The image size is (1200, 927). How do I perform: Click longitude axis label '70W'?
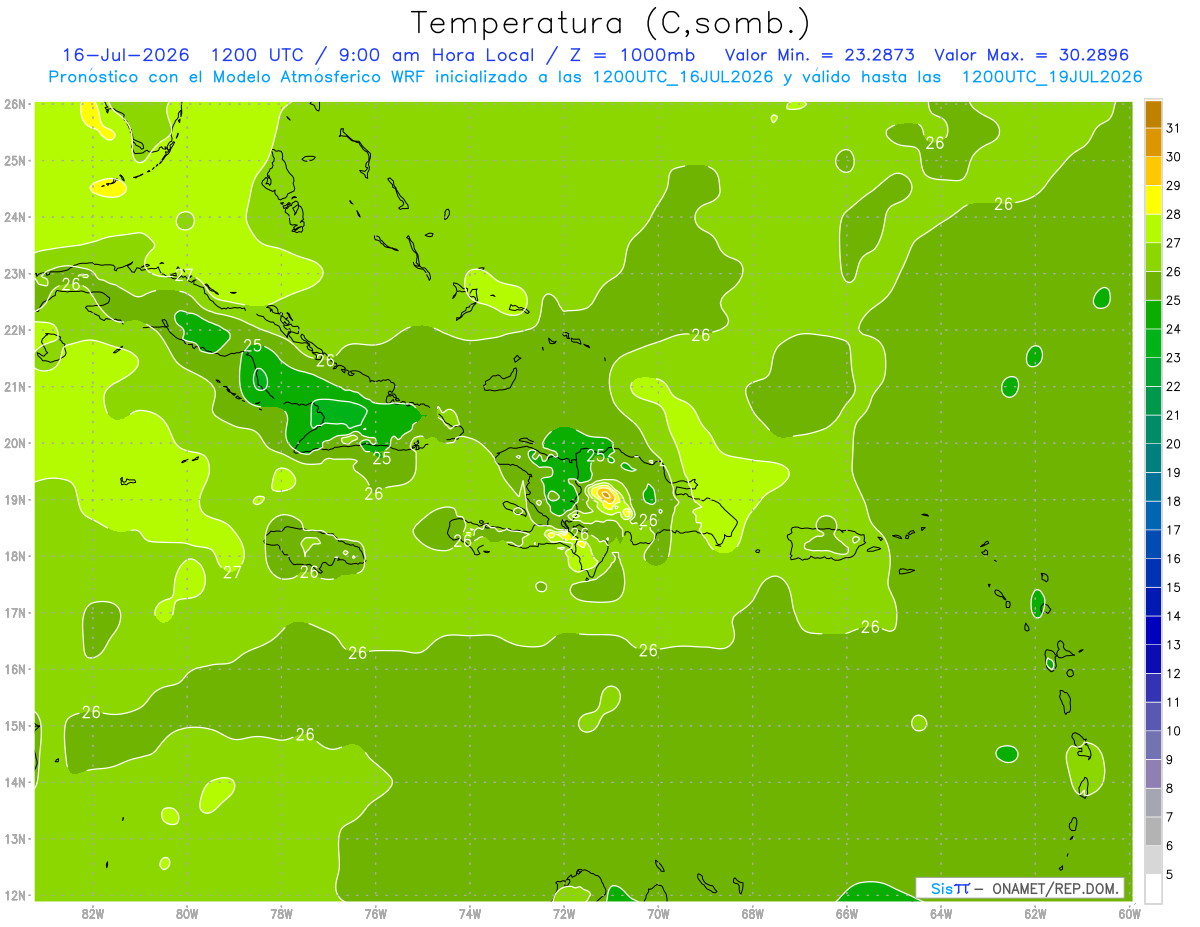[658, 914]
